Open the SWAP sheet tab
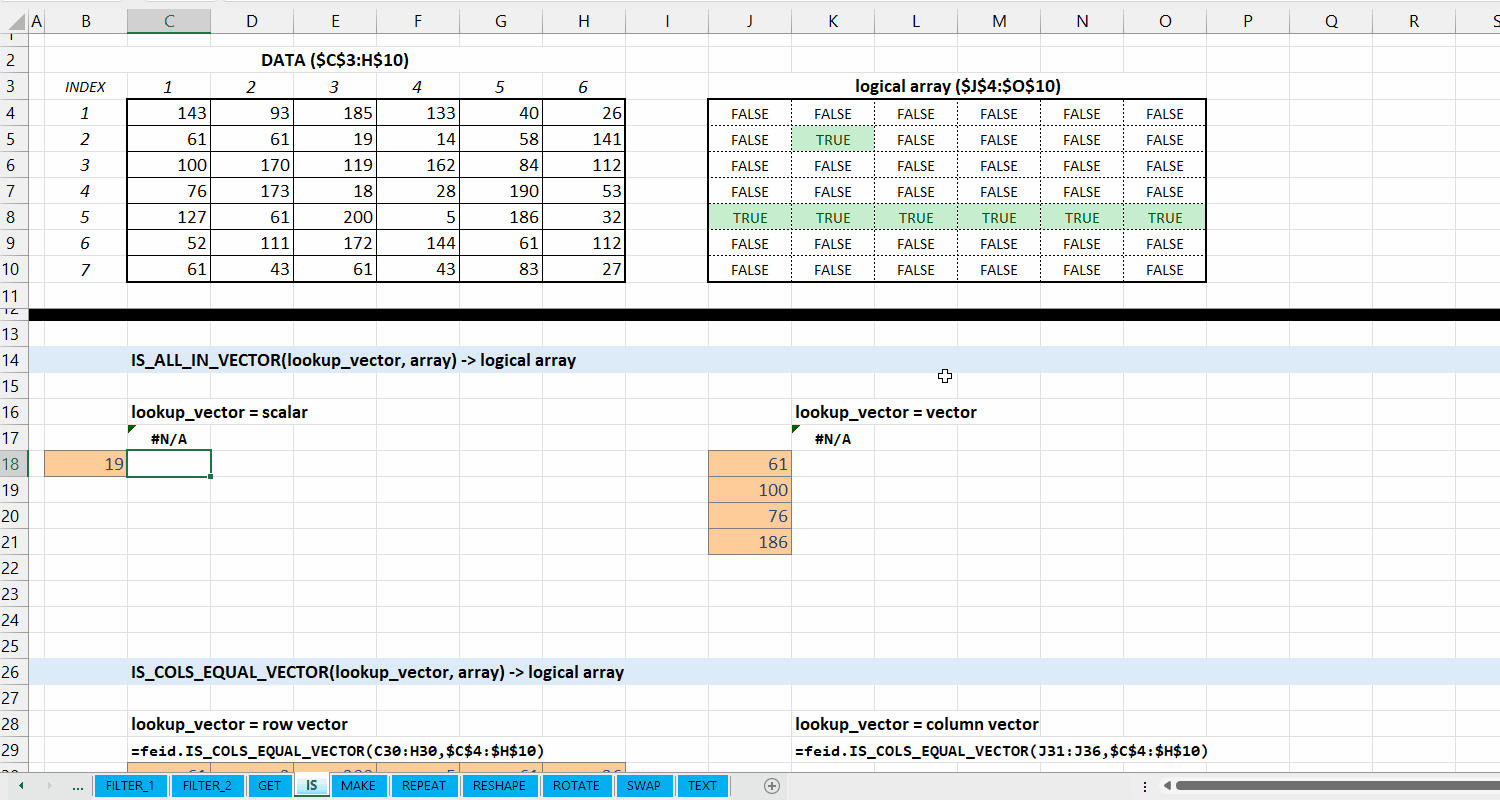 (x=643, y=786)
